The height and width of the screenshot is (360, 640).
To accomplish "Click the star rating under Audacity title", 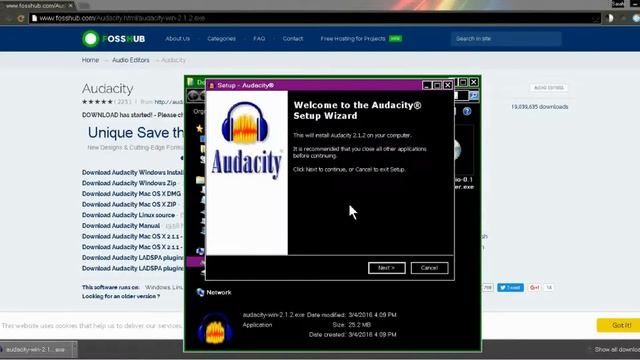I will tap(97, 102).
